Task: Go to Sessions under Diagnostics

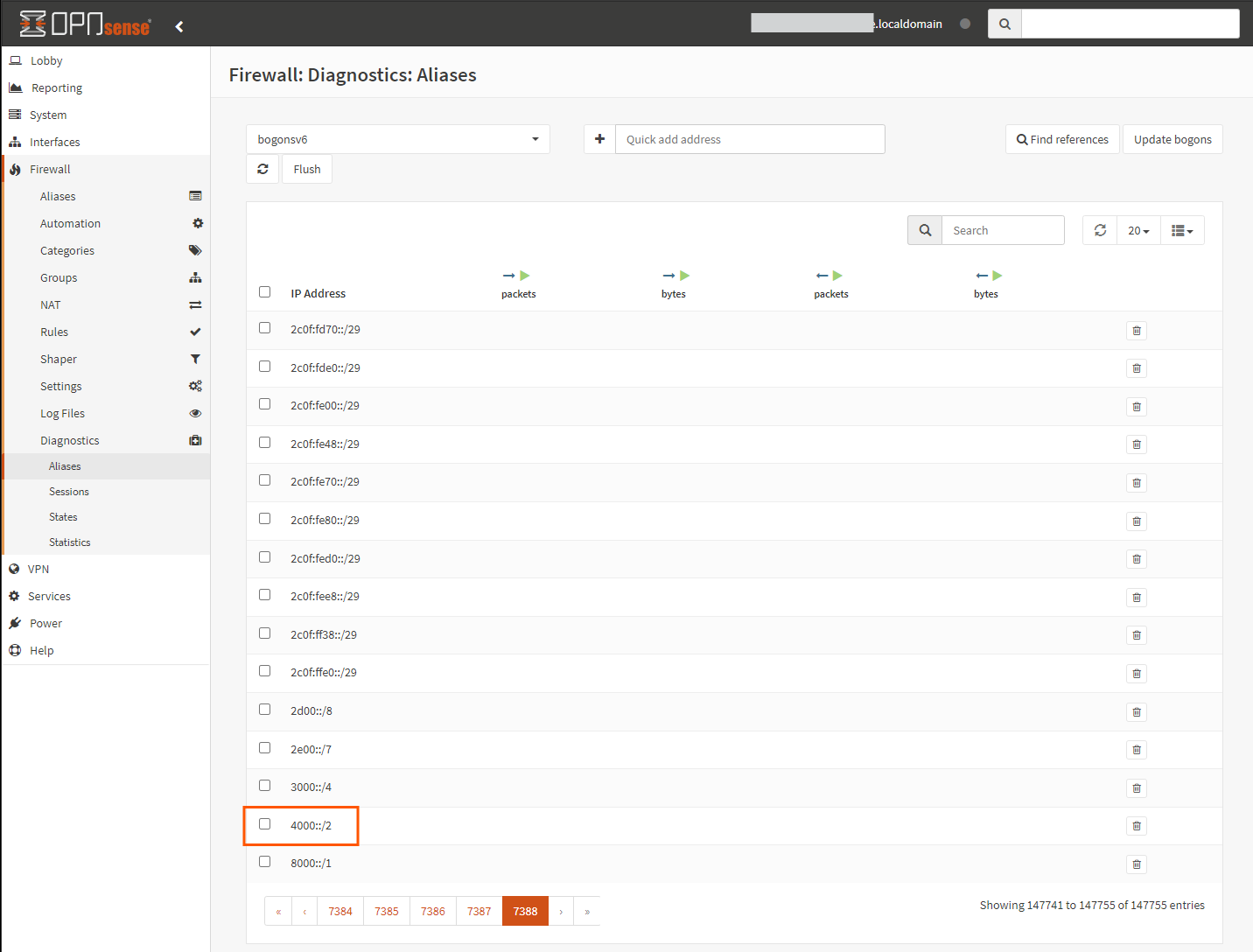Action: pos(106,492)
